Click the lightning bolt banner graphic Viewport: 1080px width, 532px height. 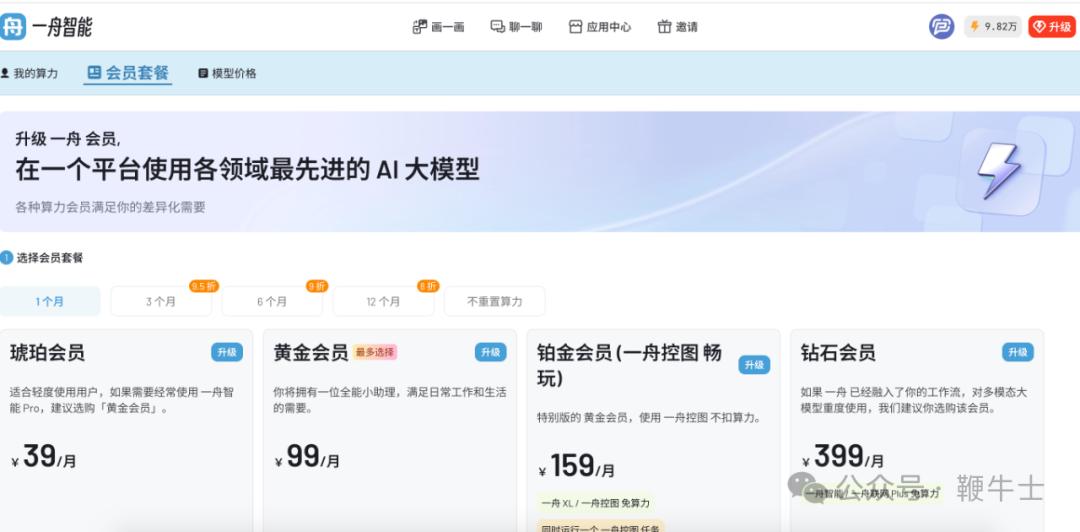click(x=999, y=171)
